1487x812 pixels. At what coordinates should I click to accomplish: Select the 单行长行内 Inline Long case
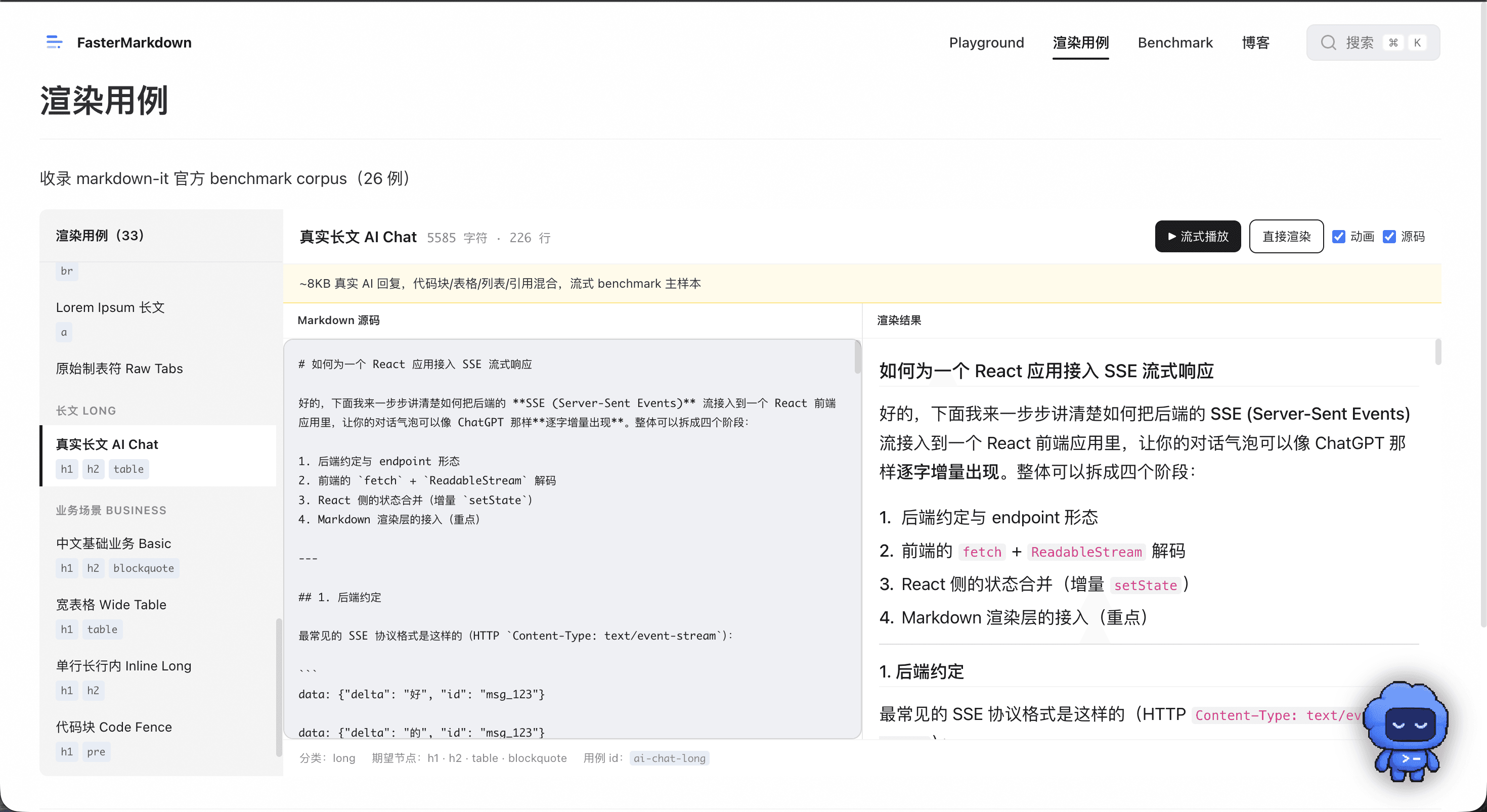(x=123, y=666)
